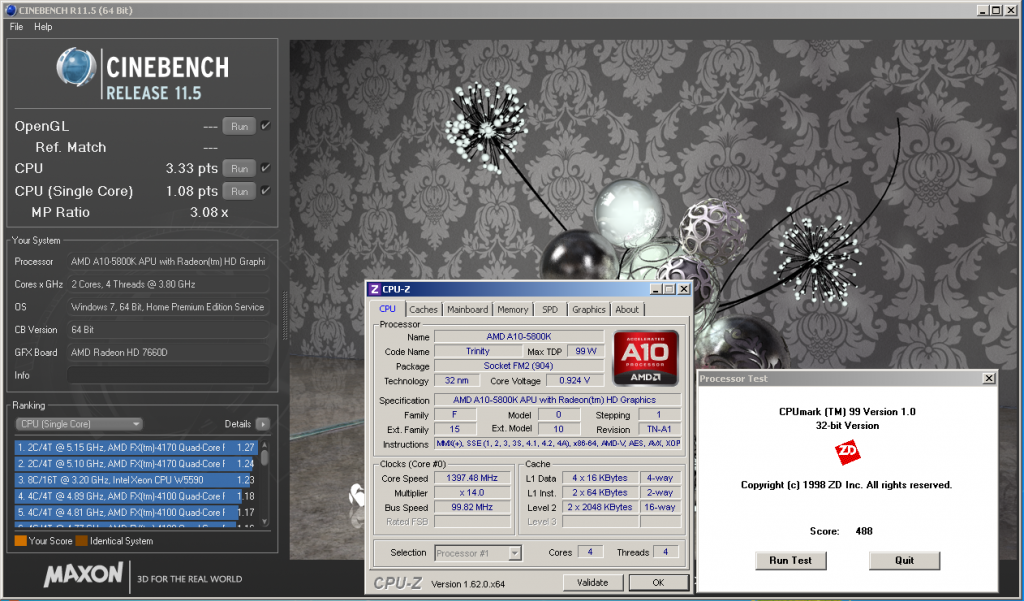The image size is (1024, 601).
Task: Click the Rated FSB field in CPU-Z
Action: click(472, 521)
